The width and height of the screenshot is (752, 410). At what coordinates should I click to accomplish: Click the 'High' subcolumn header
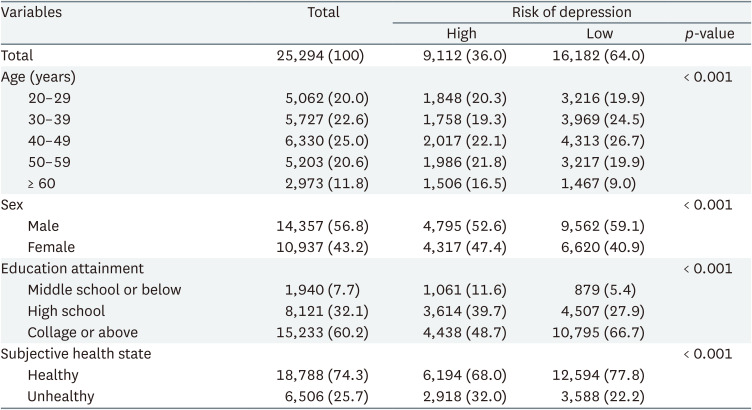pyautogui.click(x=465, y=34)
